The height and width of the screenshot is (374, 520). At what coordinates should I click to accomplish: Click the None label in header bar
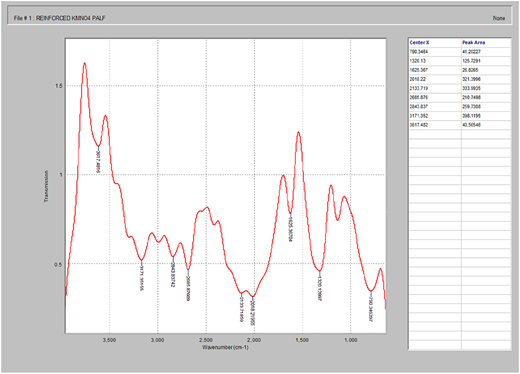499,18
